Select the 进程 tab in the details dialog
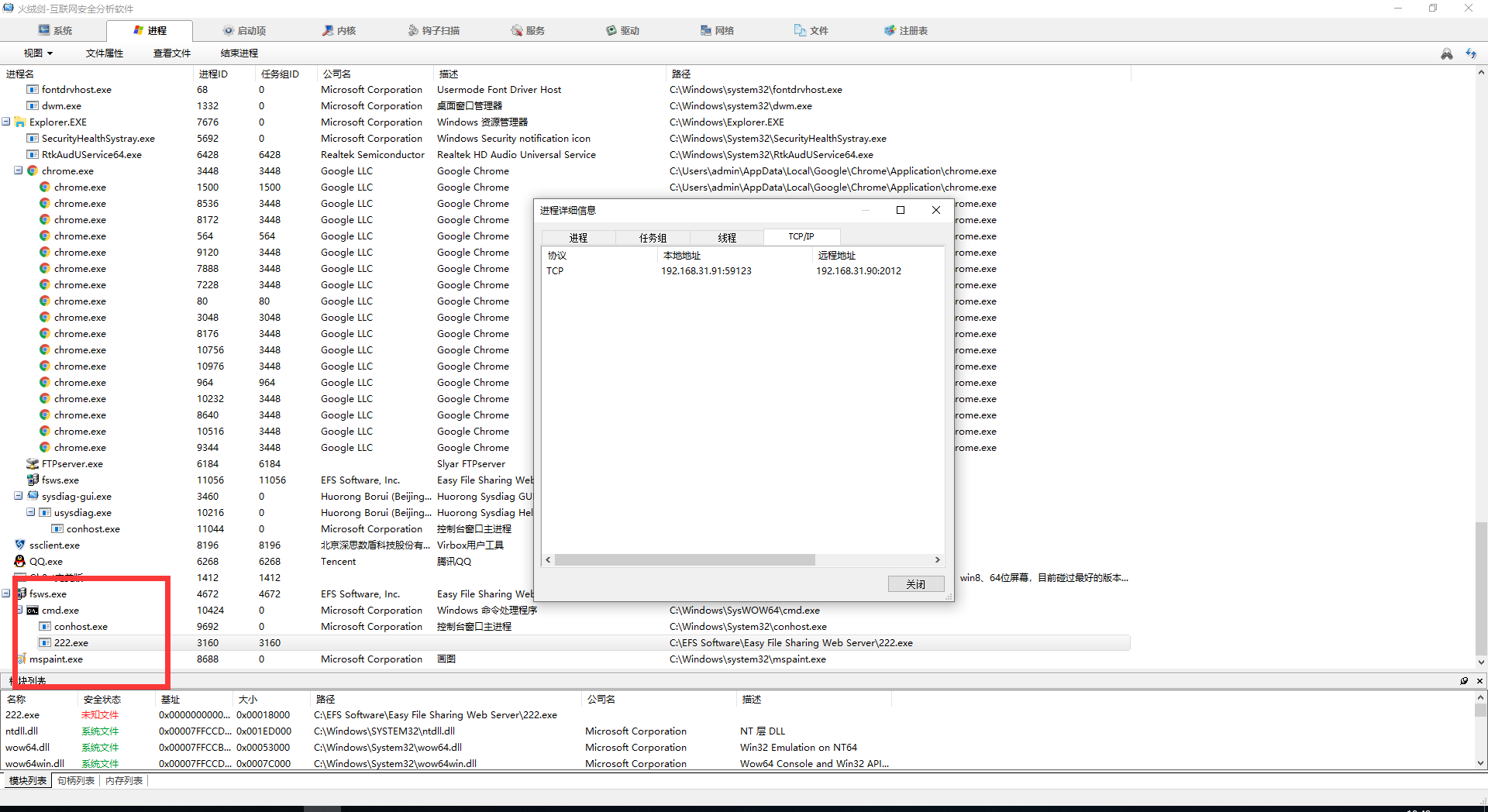Image resolution: width=1488 pixels, height=812 pixels. point(578,238)
